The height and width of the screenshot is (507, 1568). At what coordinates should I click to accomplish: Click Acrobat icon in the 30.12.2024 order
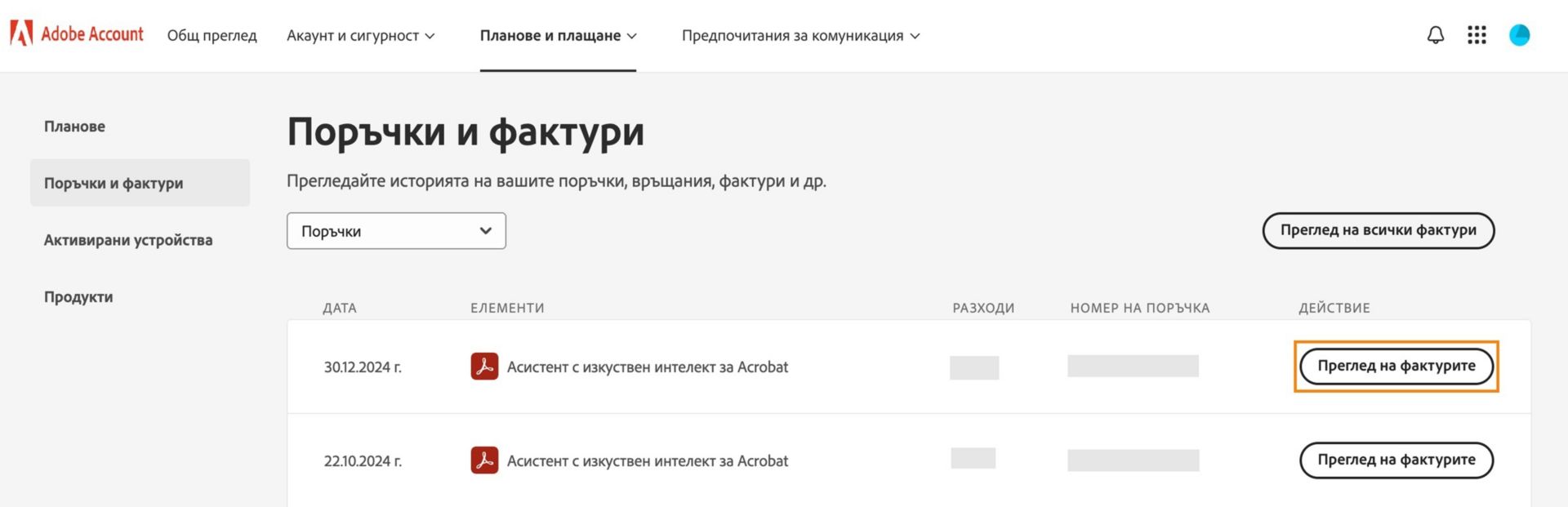[x=484, y=367]
